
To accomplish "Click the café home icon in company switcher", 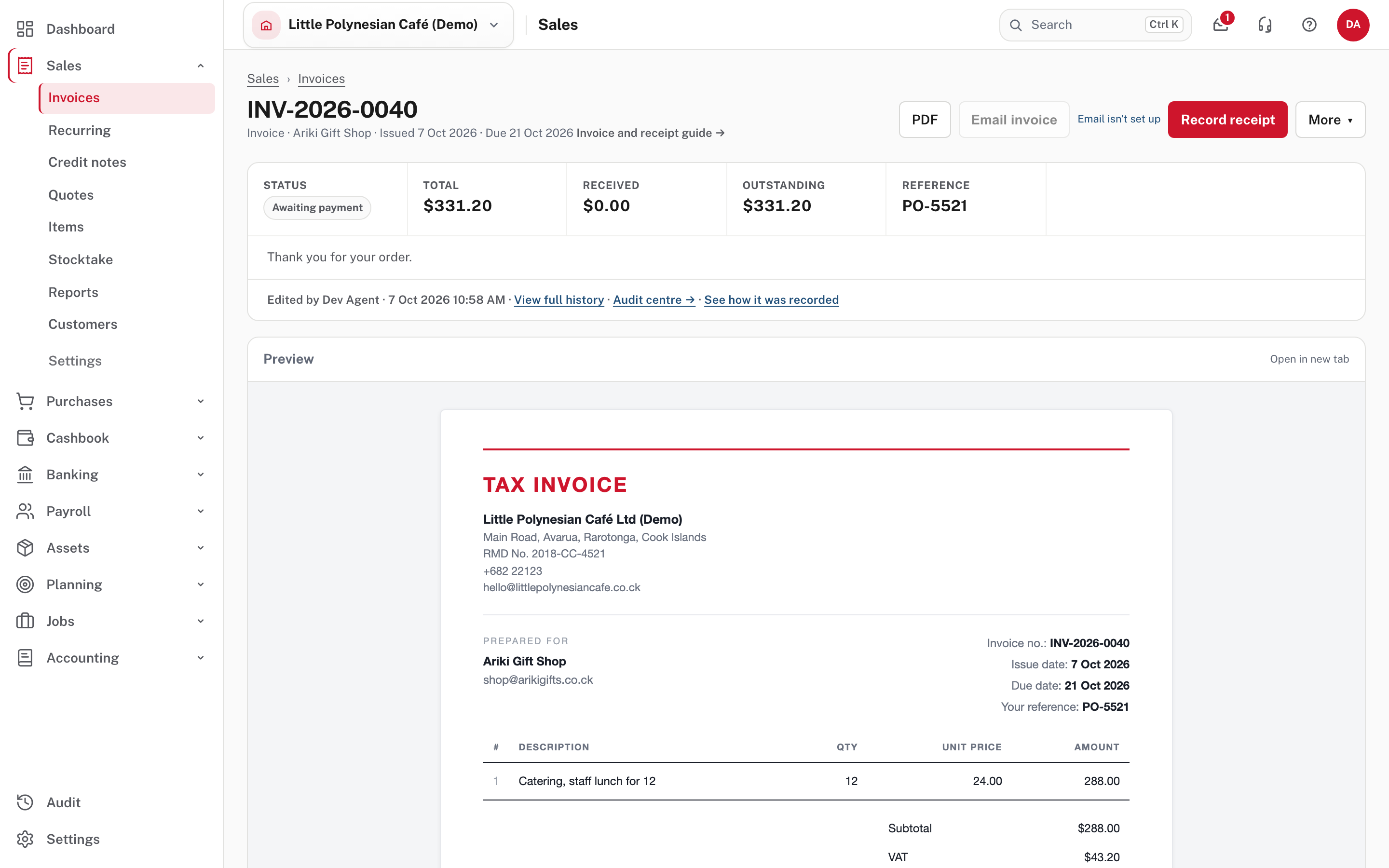I will (266, 25).
